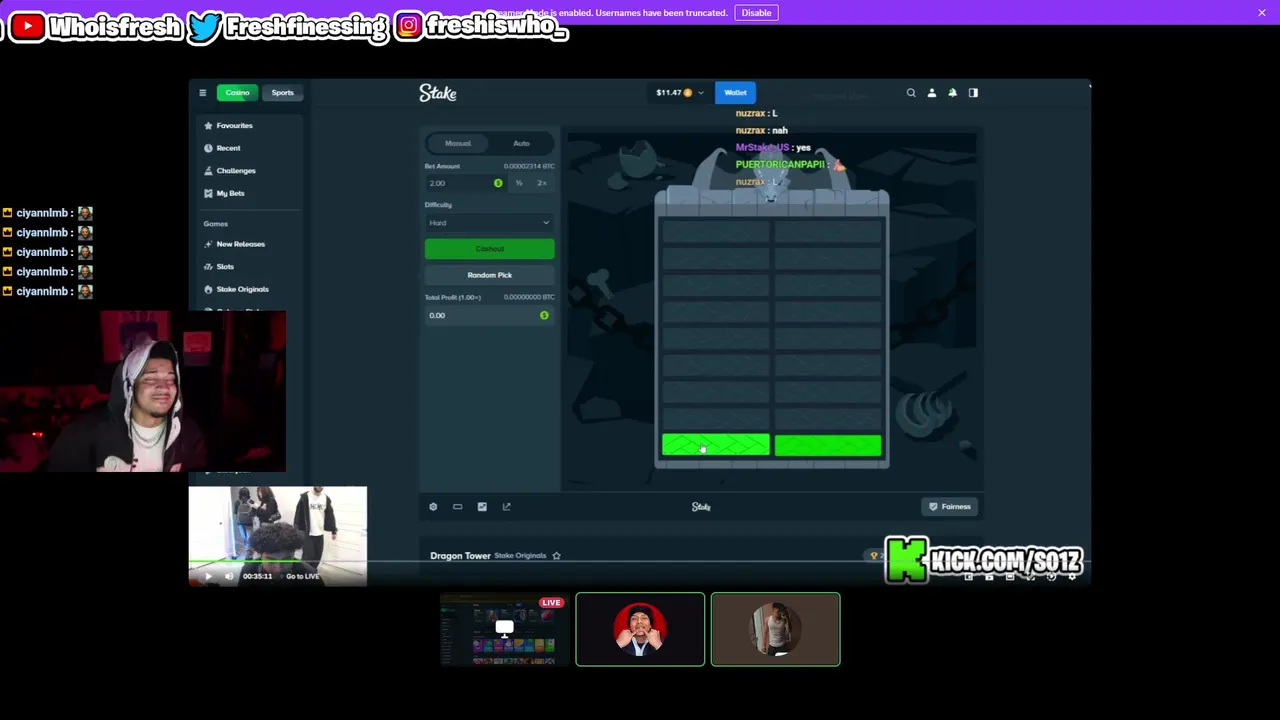Click the Total Profit value field

pos(489,316)
